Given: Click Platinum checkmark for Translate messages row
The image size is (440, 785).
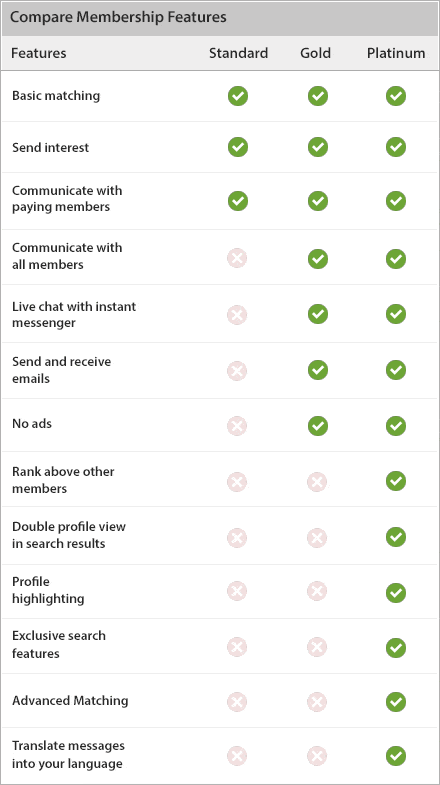Looking at the screenshot, I should coord(396,756).
